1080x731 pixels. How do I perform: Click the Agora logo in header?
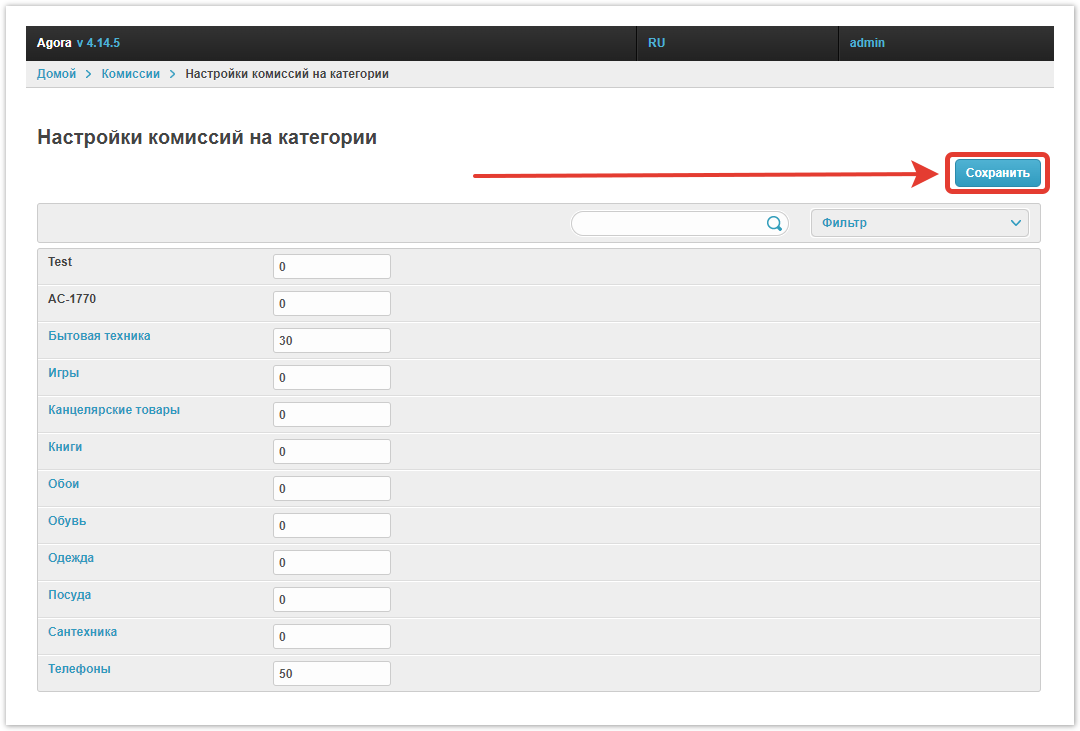[54, 43]
